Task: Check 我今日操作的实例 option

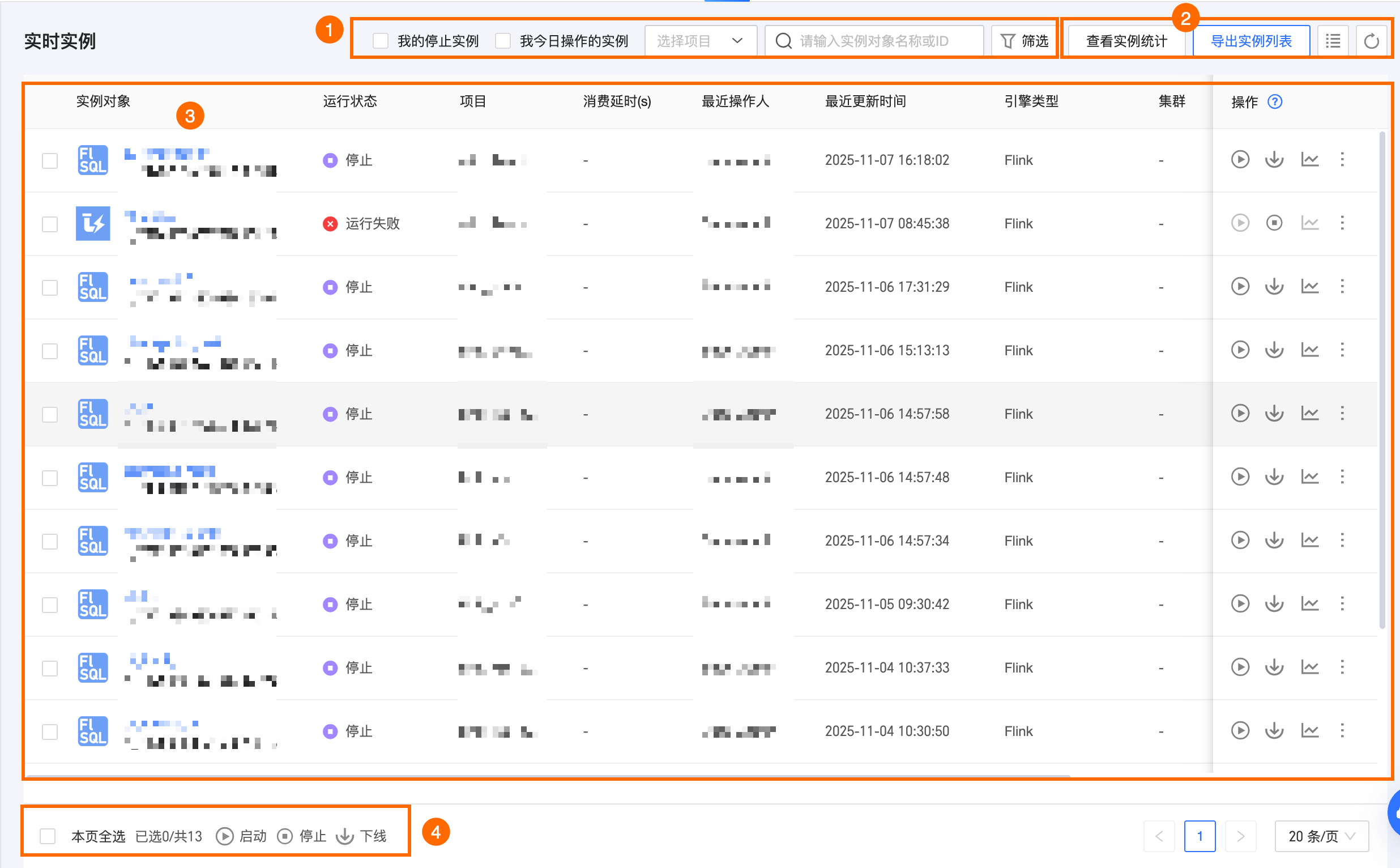Action: click(502, 41)
